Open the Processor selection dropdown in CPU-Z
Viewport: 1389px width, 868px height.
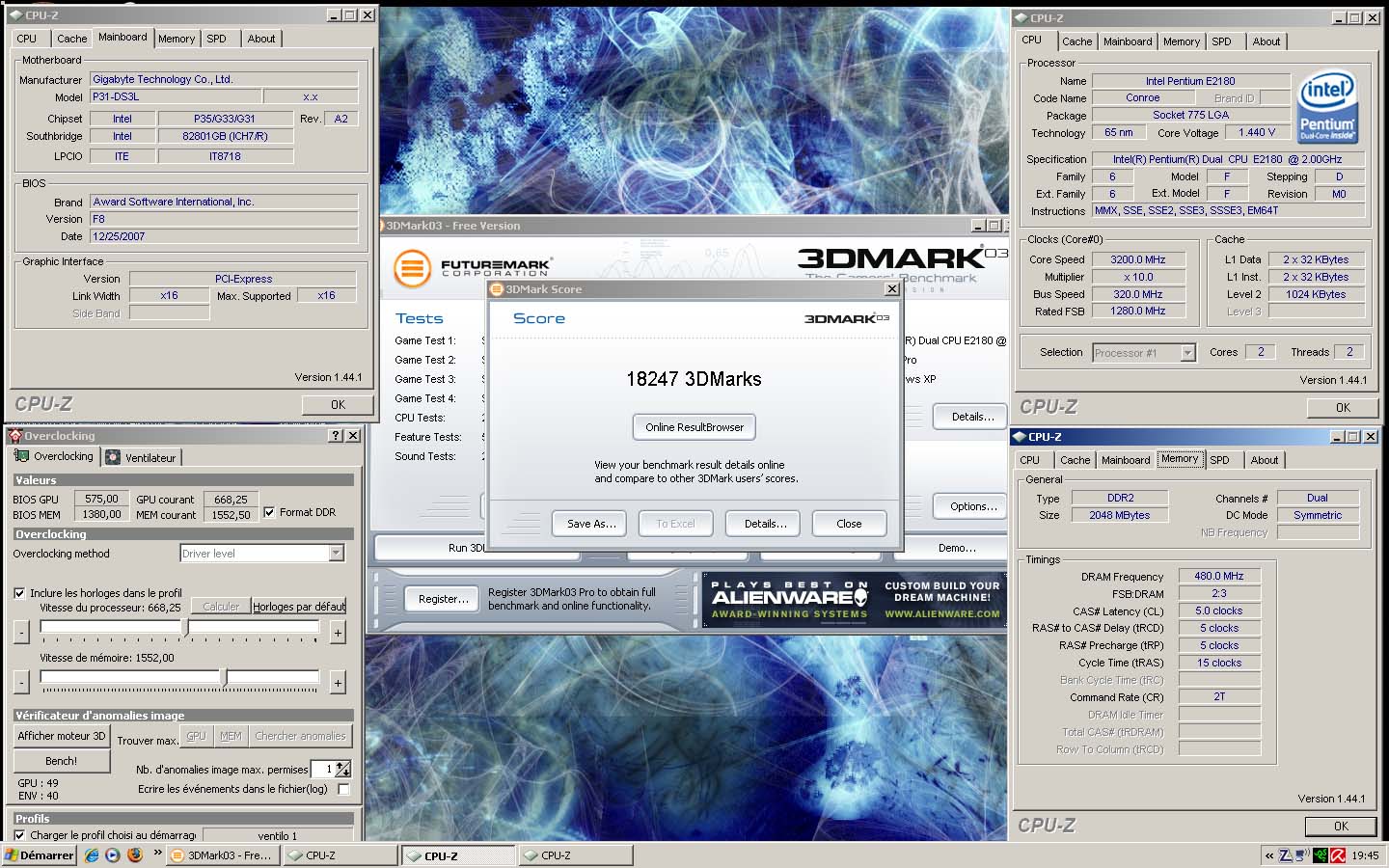1187,353
